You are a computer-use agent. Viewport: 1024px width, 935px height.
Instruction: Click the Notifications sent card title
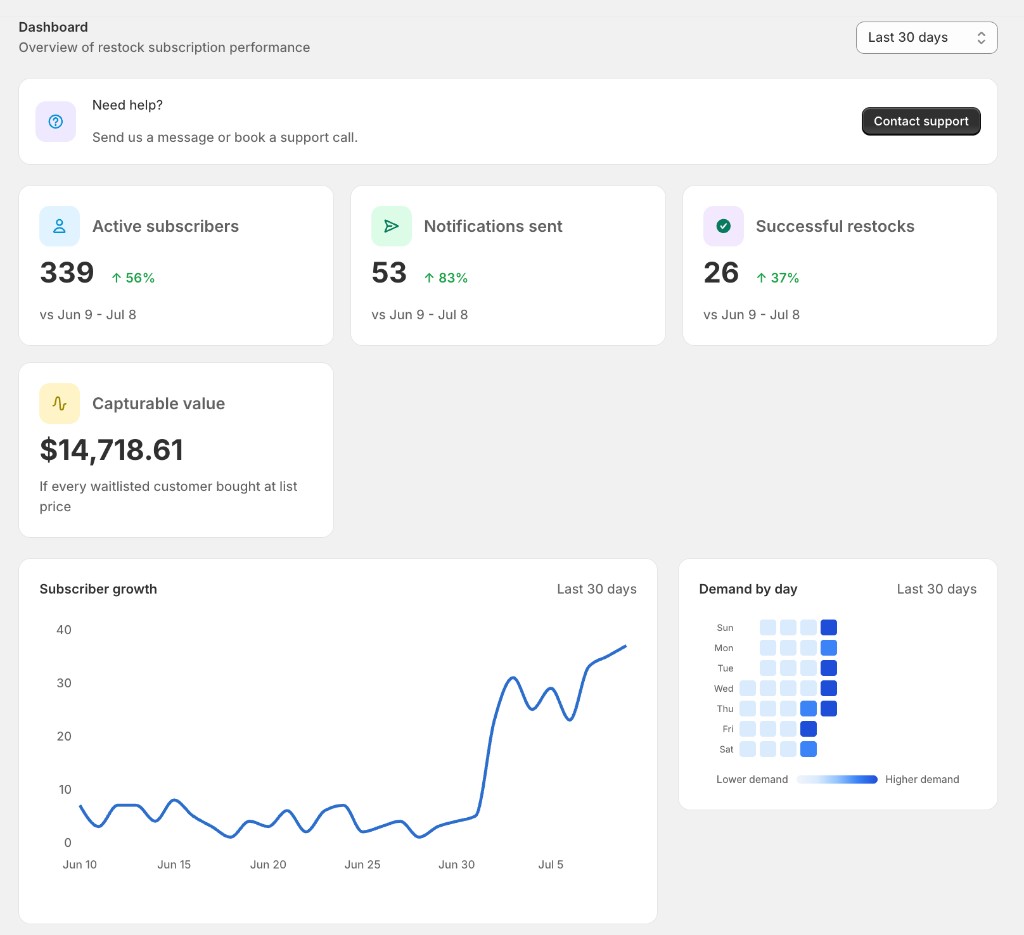click(x=493, y=227)
